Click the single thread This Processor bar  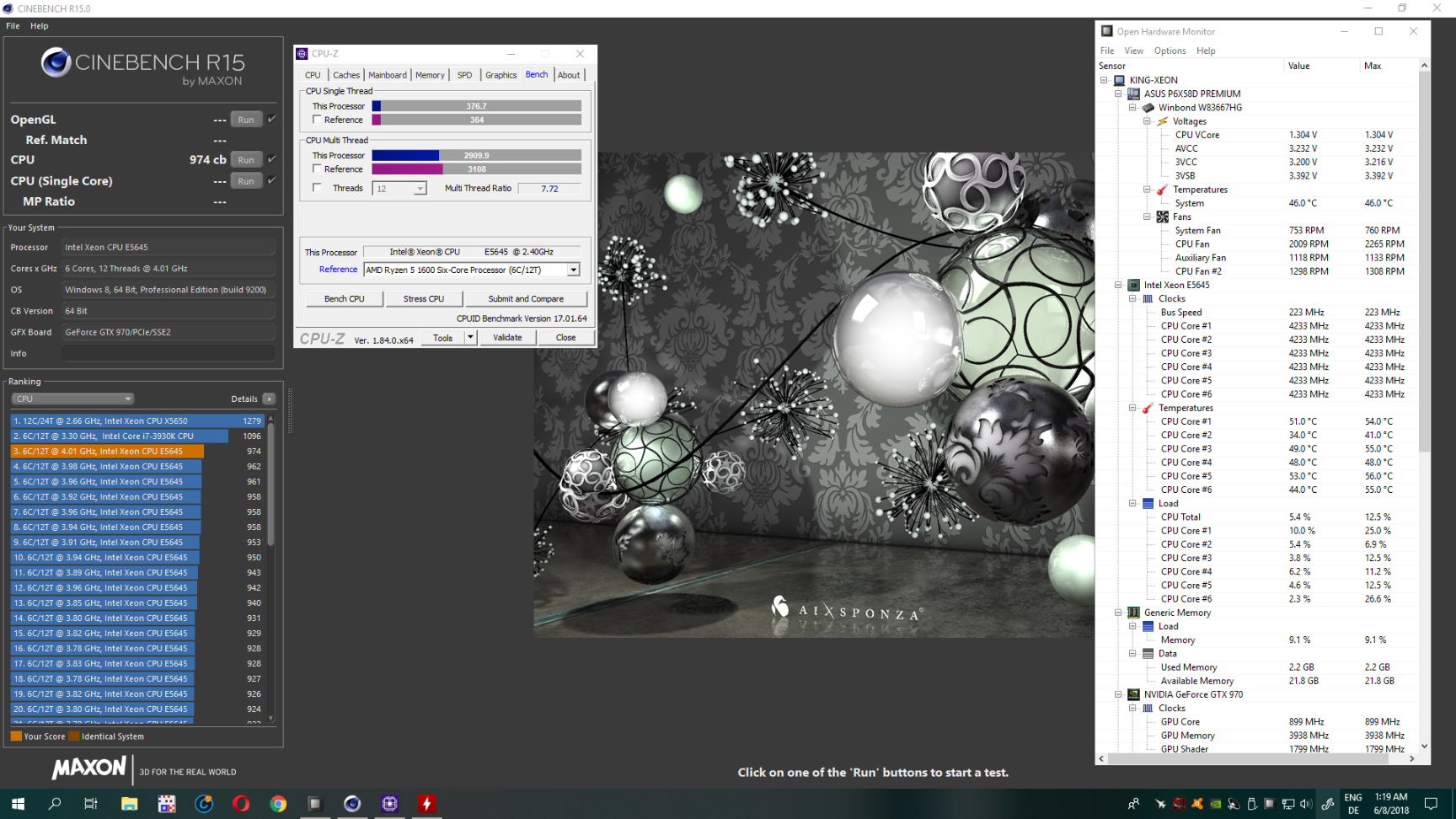coord(477,106)
